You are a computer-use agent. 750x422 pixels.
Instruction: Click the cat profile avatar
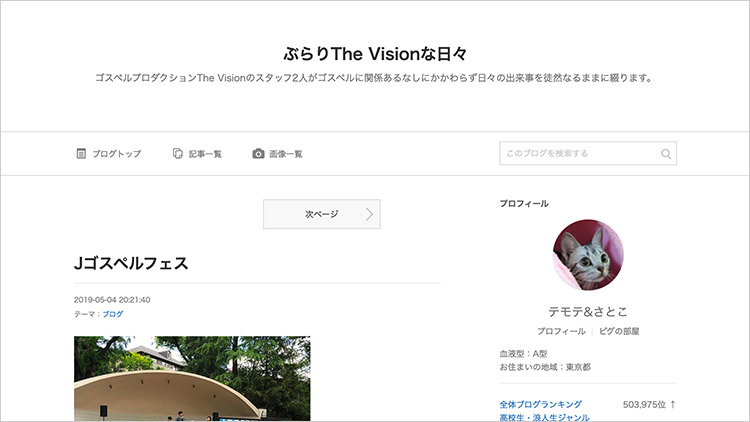(x=588, y=255)
